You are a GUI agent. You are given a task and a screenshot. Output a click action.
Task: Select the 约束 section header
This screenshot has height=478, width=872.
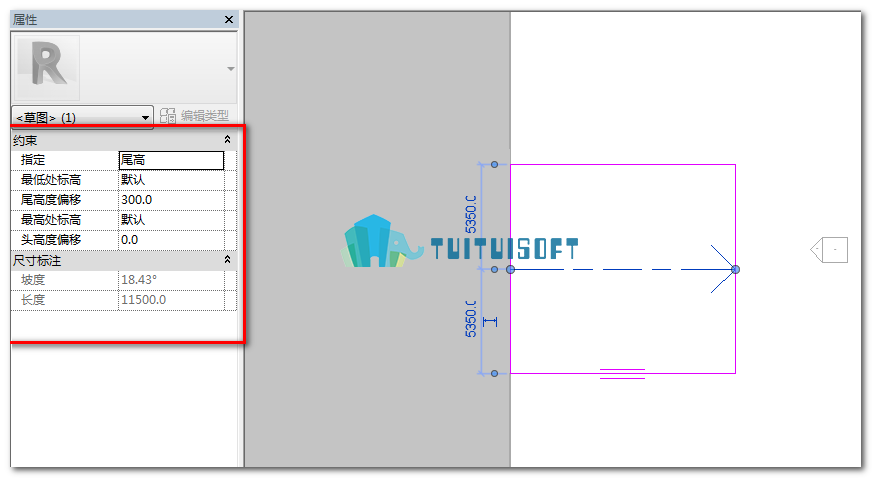point(123,140)
